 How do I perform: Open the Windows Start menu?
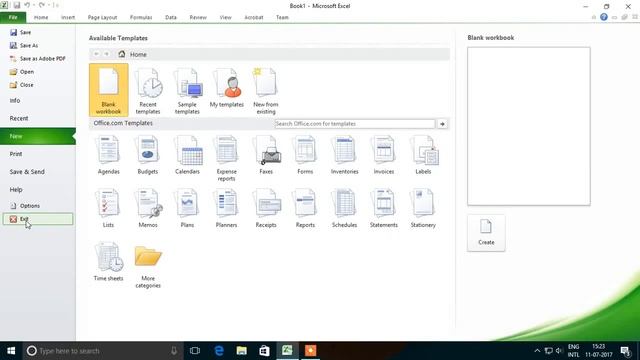click(x=11, y=351)
